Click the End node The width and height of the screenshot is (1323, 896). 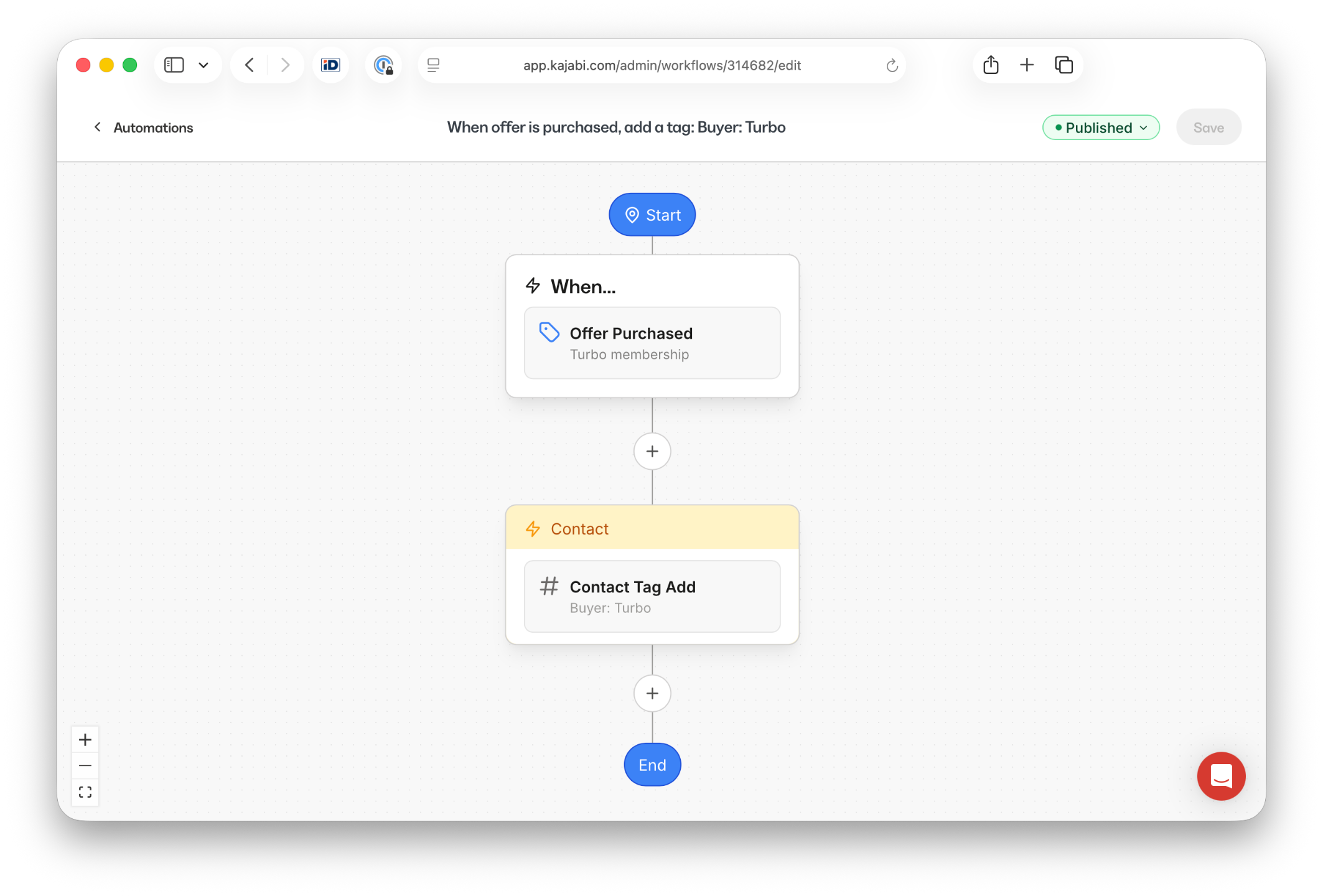click(652, 765)
